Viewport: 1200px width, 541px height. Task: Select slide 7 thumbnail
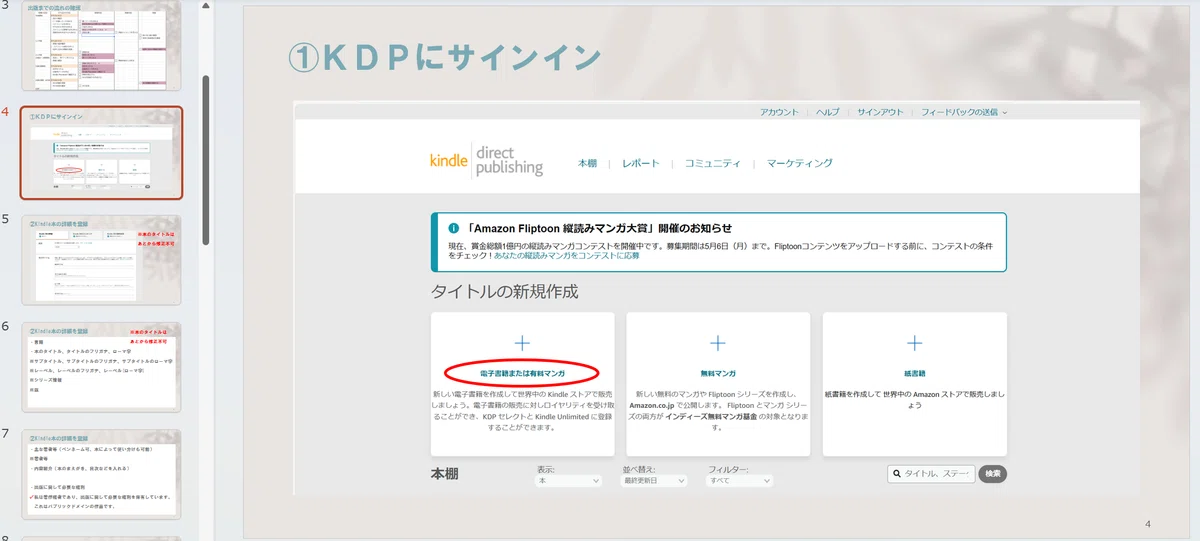(101, 474)
